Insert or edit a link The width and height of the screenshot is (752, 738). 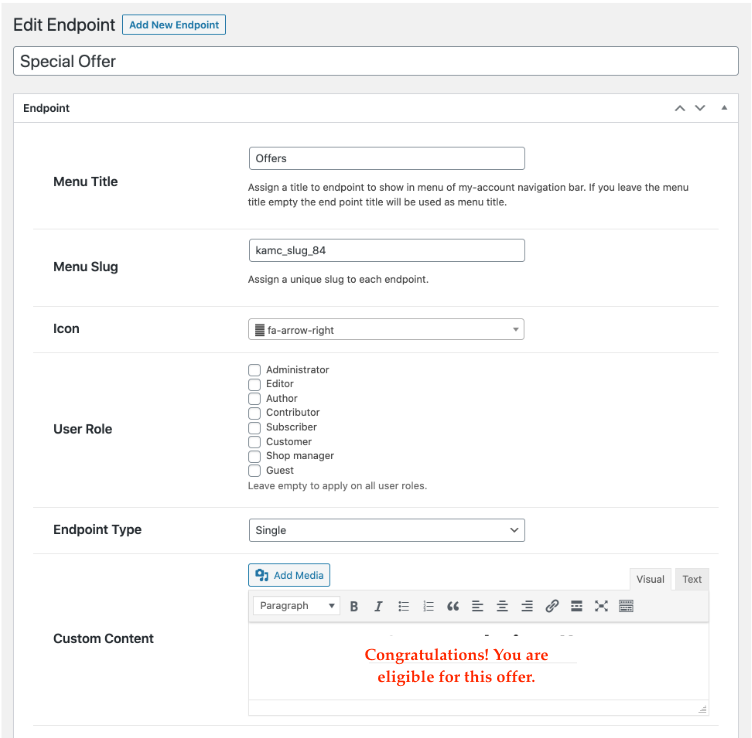pos(552,606)
